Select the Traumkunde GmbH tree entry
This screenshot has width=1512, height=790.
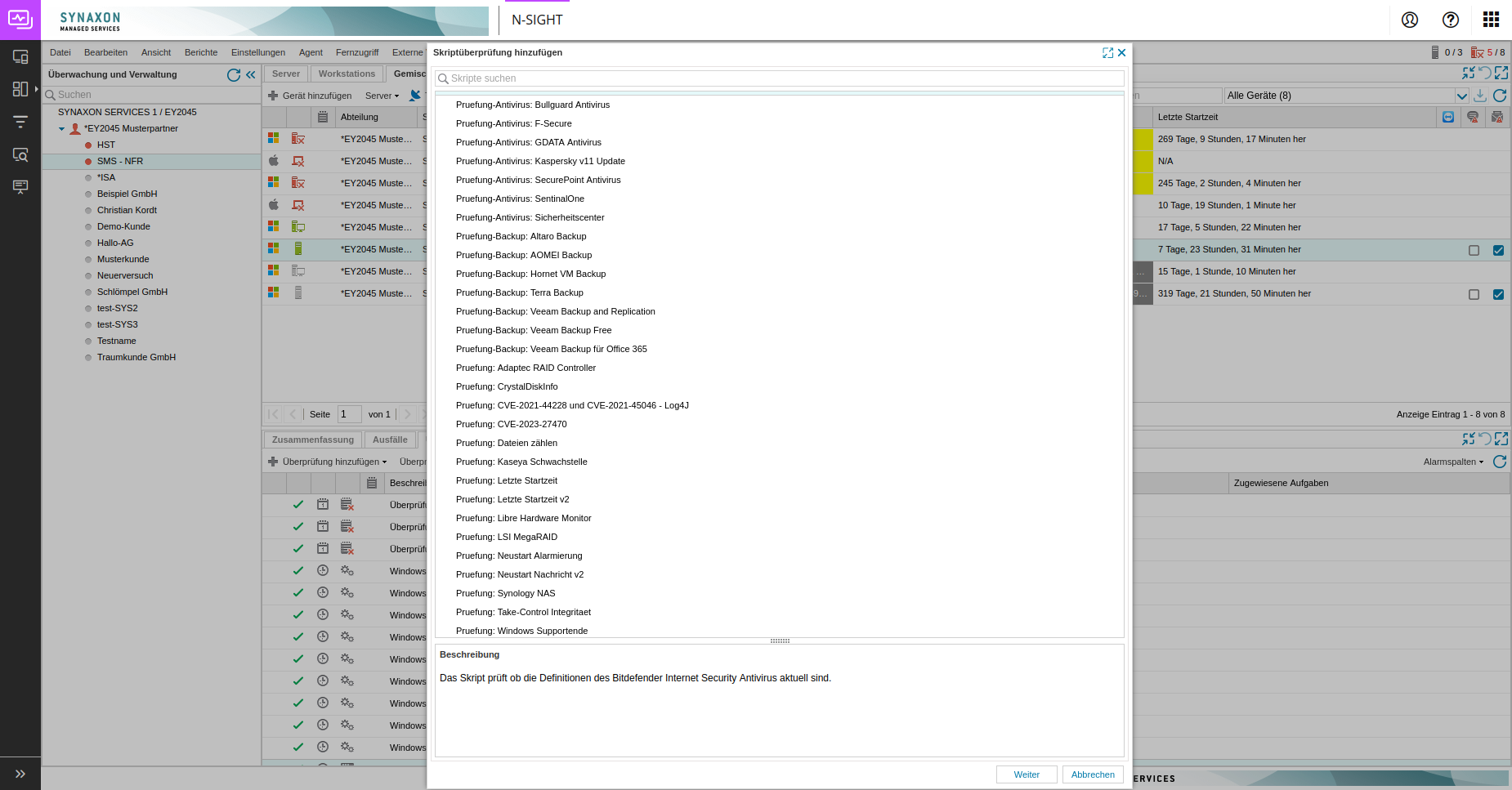(x=136, y=357)
